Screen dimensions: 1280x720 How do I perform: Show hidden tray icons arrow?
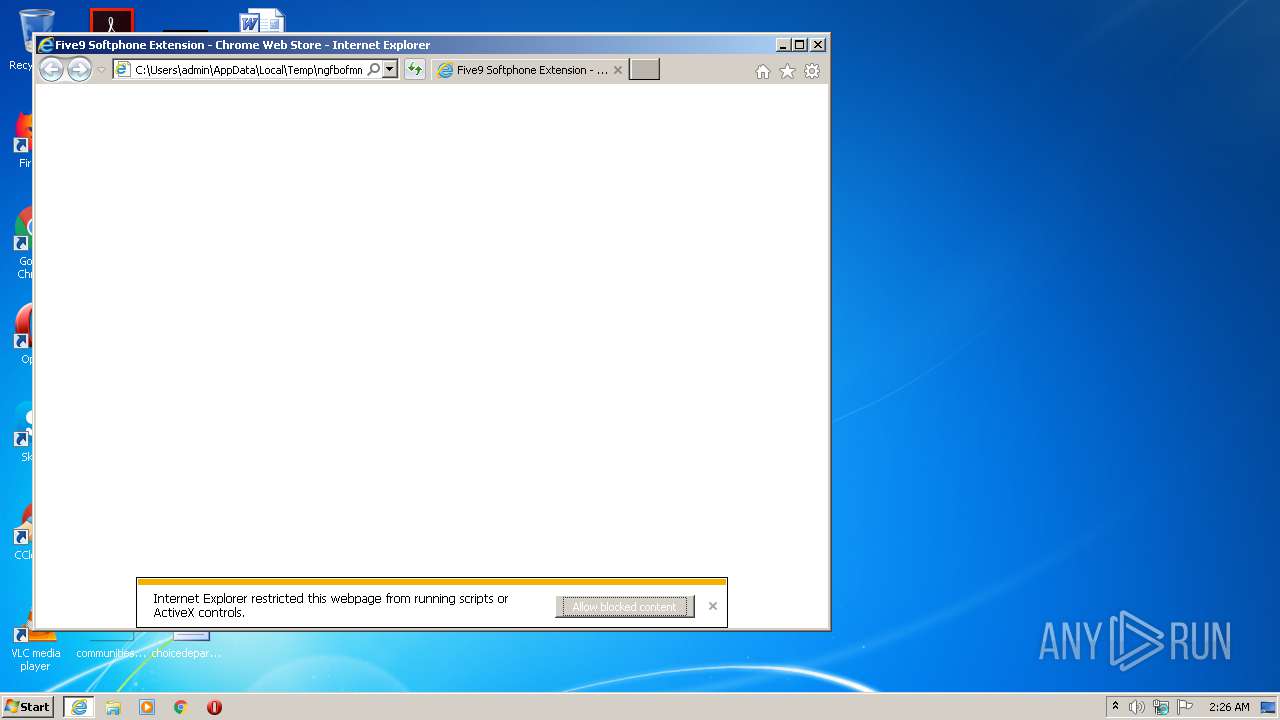1115,707
